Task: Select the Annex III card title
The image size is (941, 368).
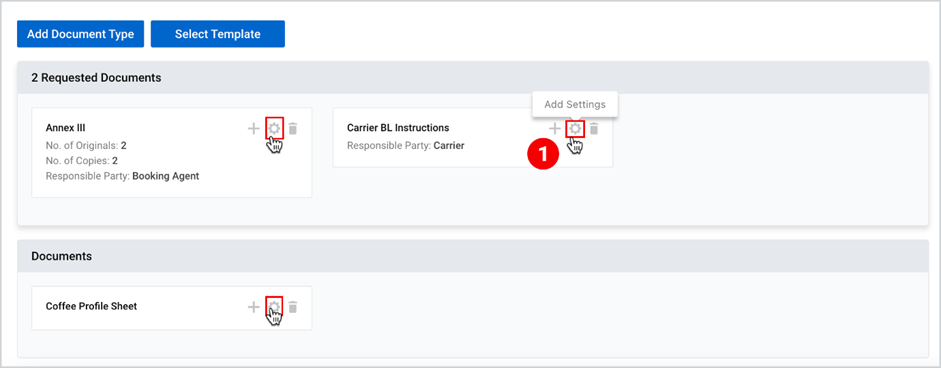Action: click(65, 128)
